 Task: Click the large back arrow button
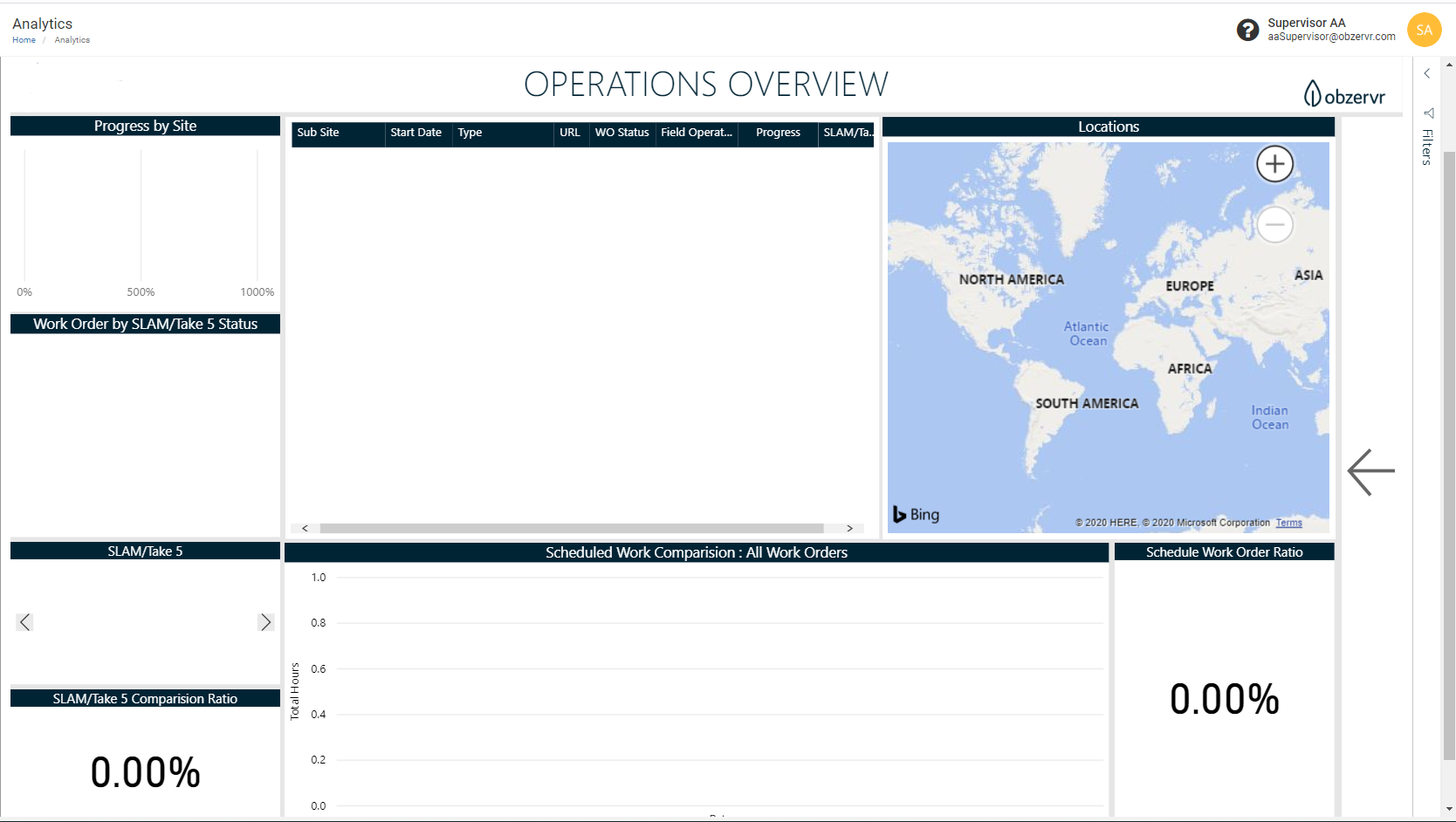click(1371, 472)
